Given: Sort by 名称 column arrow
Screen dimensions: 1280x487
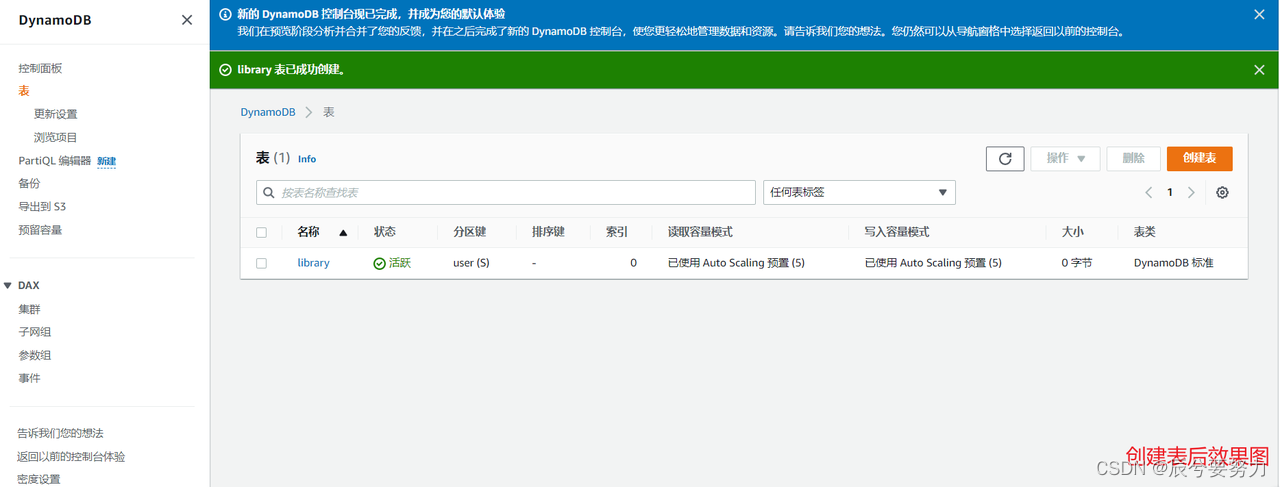Looking at the screenshot, I should click(x=343, y=232).
